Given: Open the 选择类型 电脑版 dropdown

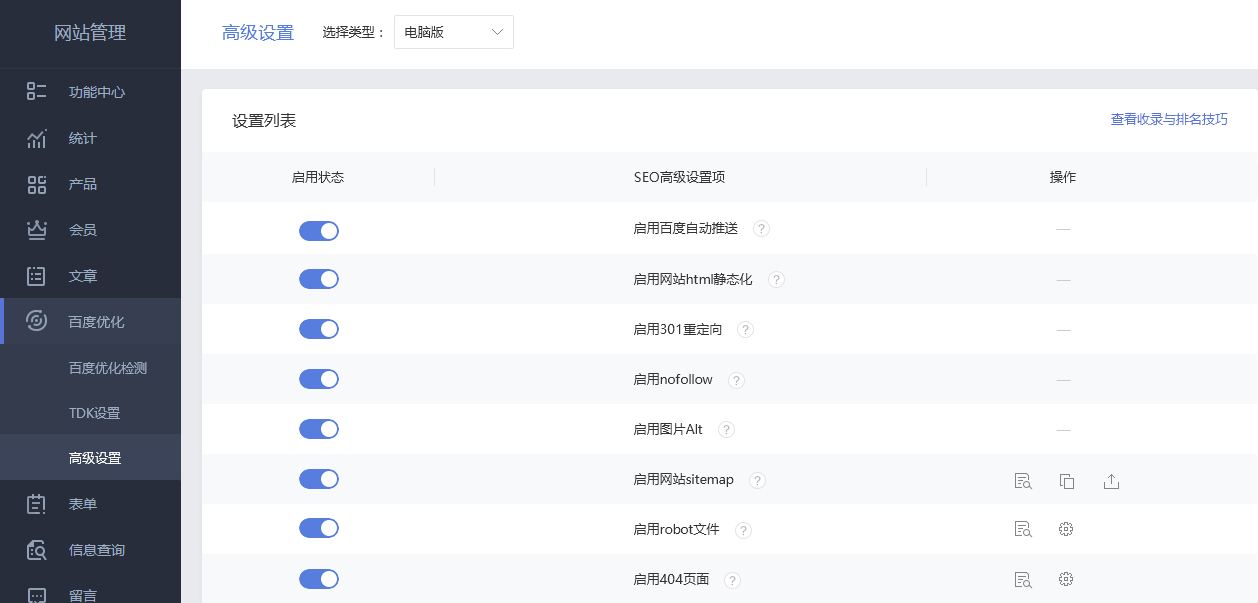Looking at the screenshot, I should (454, 32).
